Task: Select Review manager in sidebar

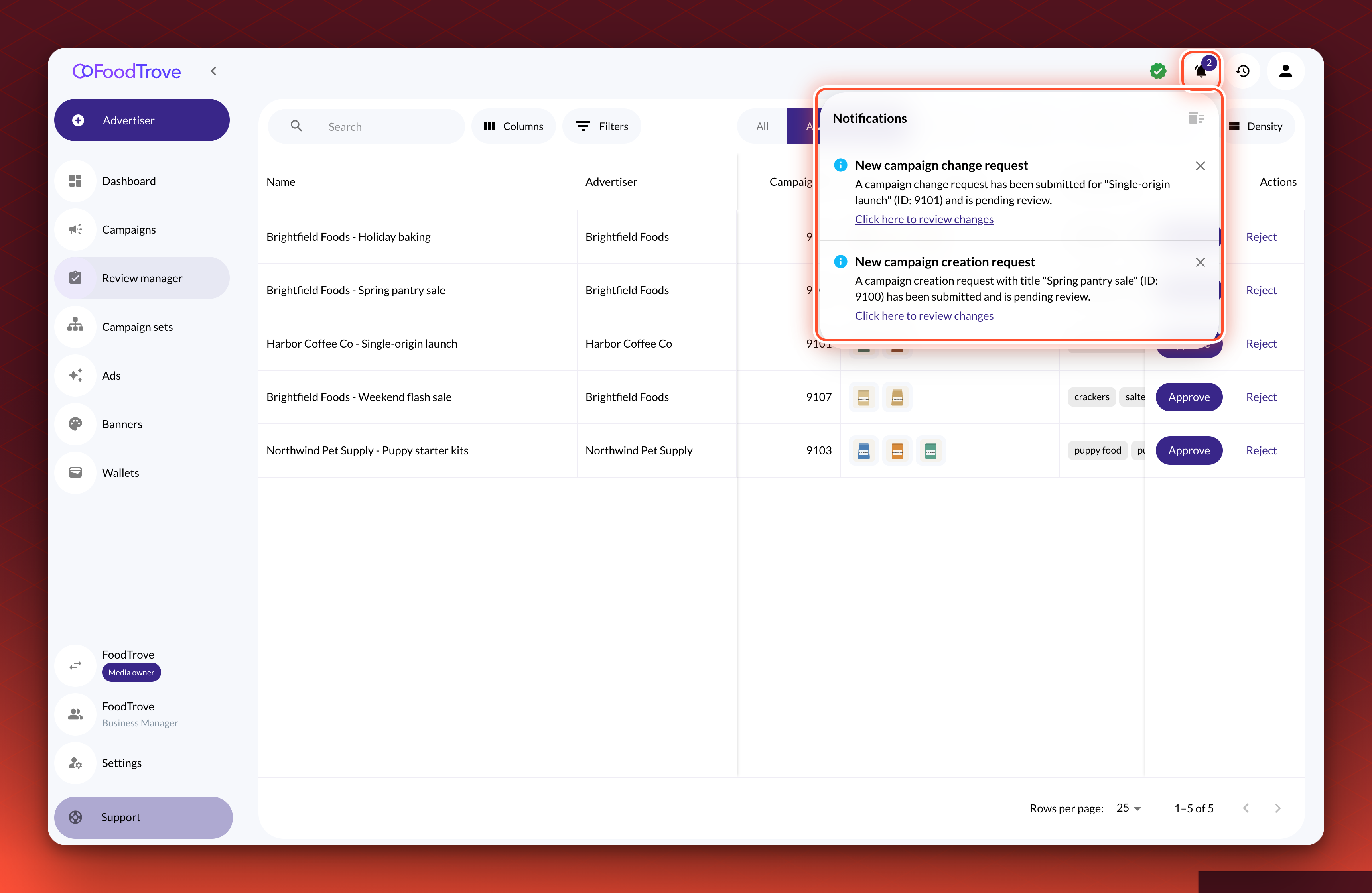Action: [x=142, y=278]
